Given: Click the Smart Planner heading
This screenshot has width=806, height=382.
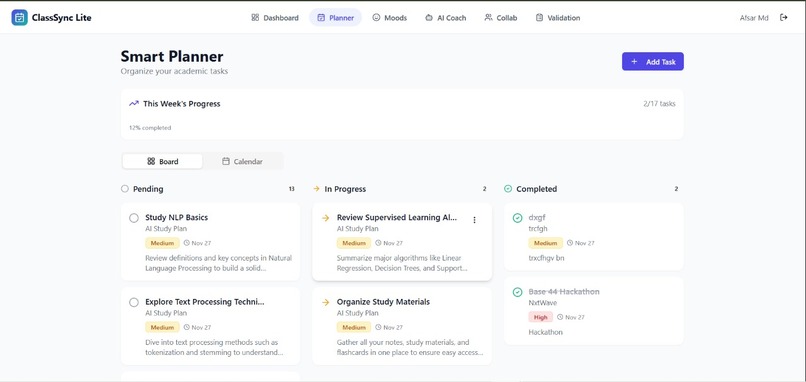Looking at the screenshot, I should (x=172, y=56).
